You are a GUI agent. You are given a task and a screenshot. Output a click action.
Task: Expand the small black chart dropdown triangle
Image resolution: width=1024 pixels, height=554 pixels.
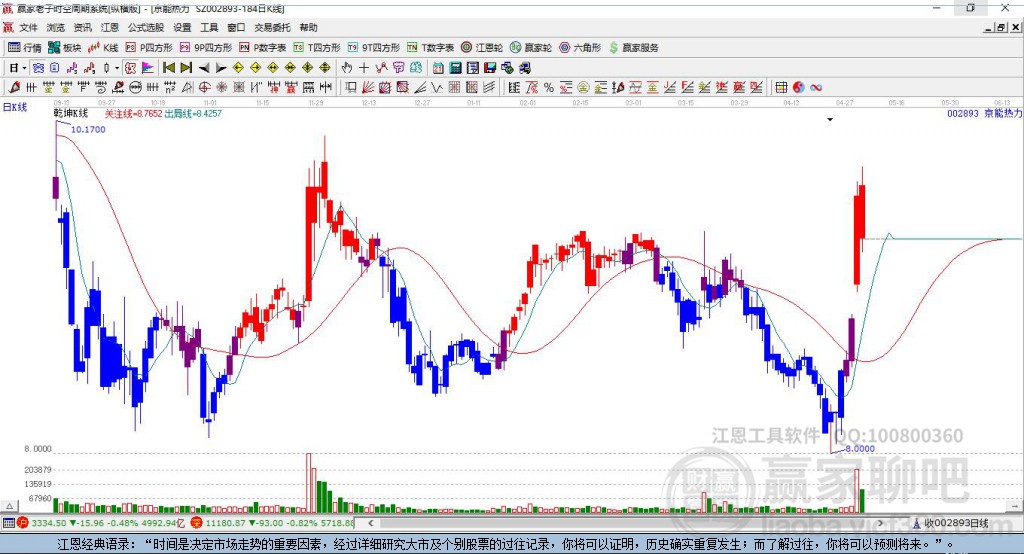(830, 120)
